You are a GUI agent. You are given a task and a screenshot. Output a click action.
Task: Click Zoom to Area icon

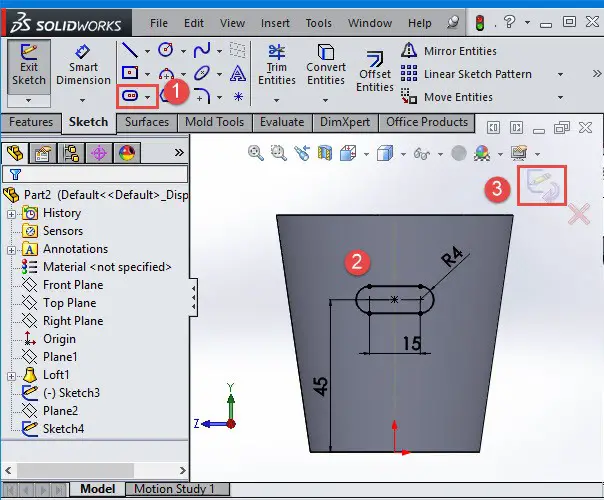279,153
